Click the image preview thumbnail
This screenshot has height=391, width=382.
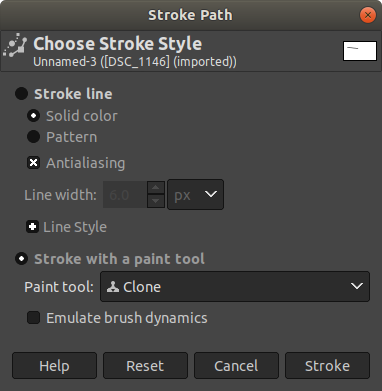point(360,51)
